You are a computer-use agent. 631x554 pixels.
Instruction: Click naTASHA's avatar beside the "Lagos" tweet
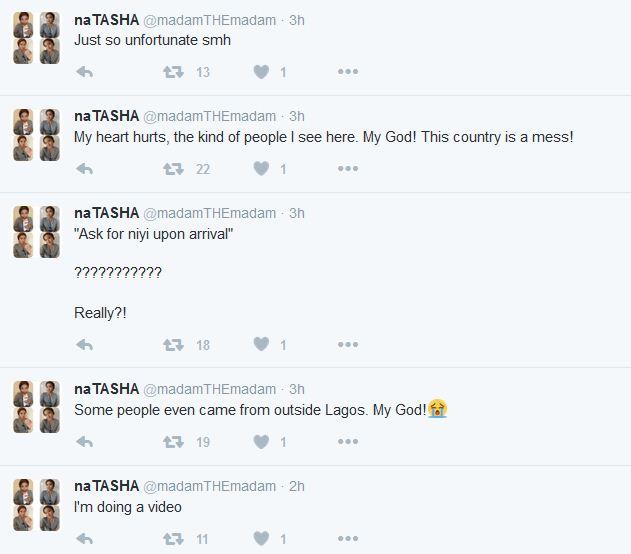point(37,406)
